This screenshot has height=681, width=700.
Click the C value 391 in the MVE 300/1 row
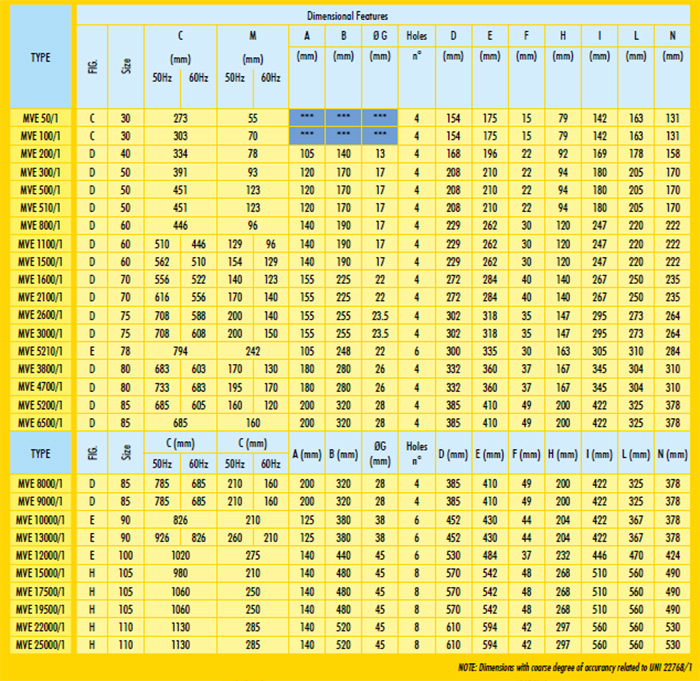pyautogui.click(x=180, y=172)
